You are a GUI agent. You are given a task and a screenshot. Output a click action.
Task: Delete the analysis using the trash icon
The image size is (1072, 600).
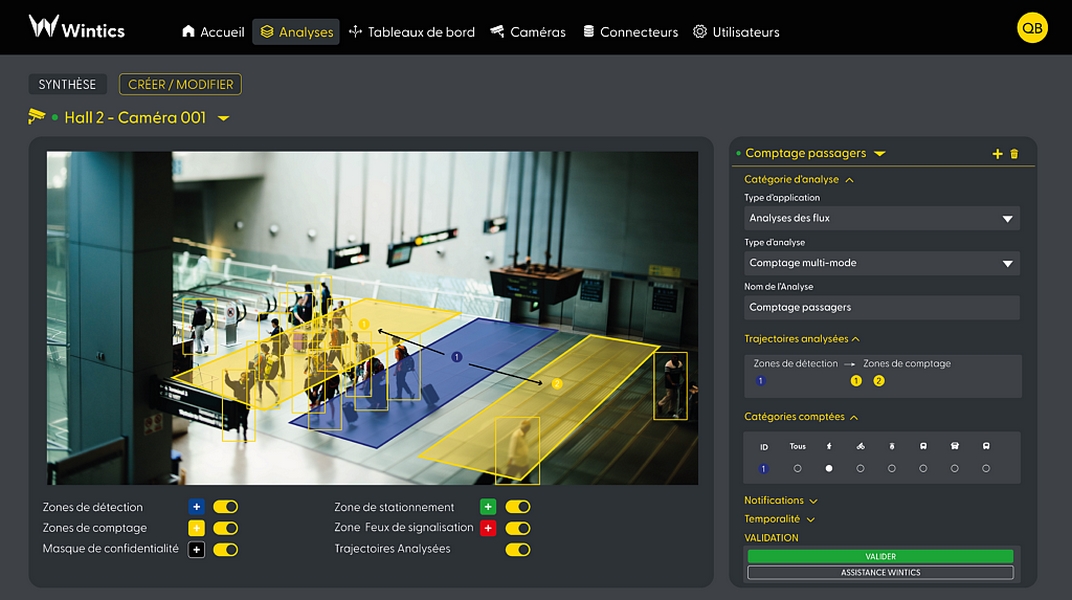(x=1014, y=154)
